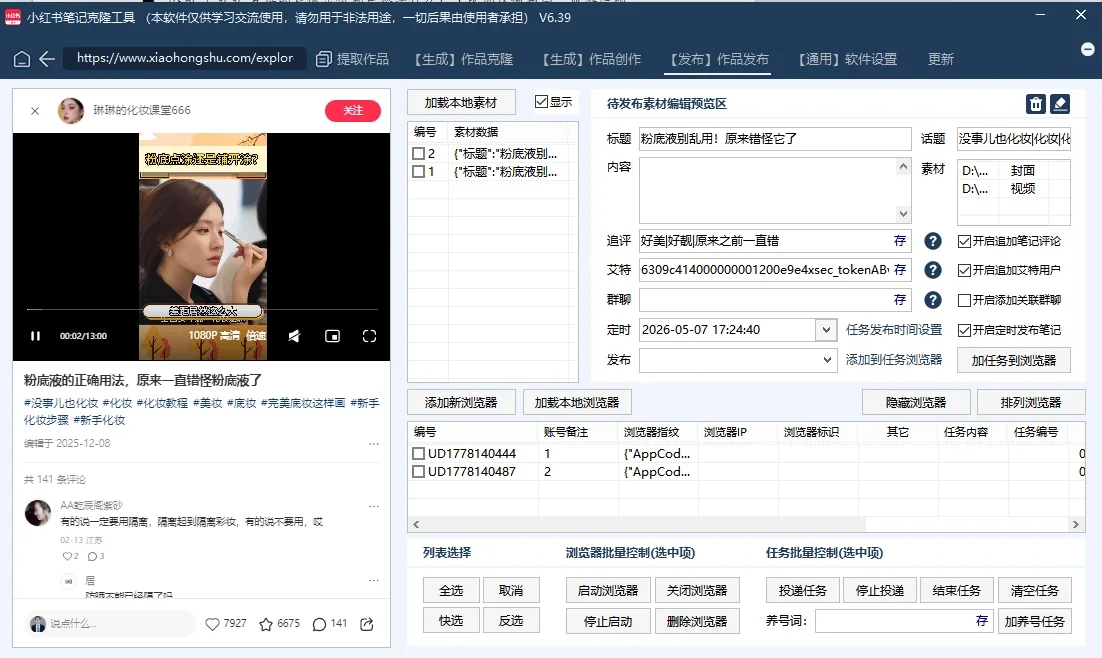Open 倍速 playback speed selector
This screenshot has height=658, width=1102.
257,336
